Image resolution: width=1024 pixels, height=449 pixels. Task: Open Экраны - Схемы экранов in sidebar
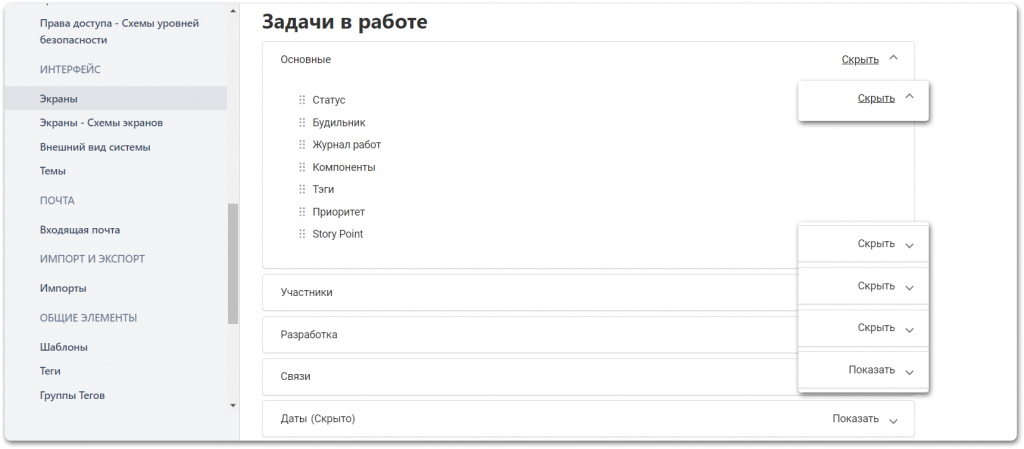tap(101, 123)
